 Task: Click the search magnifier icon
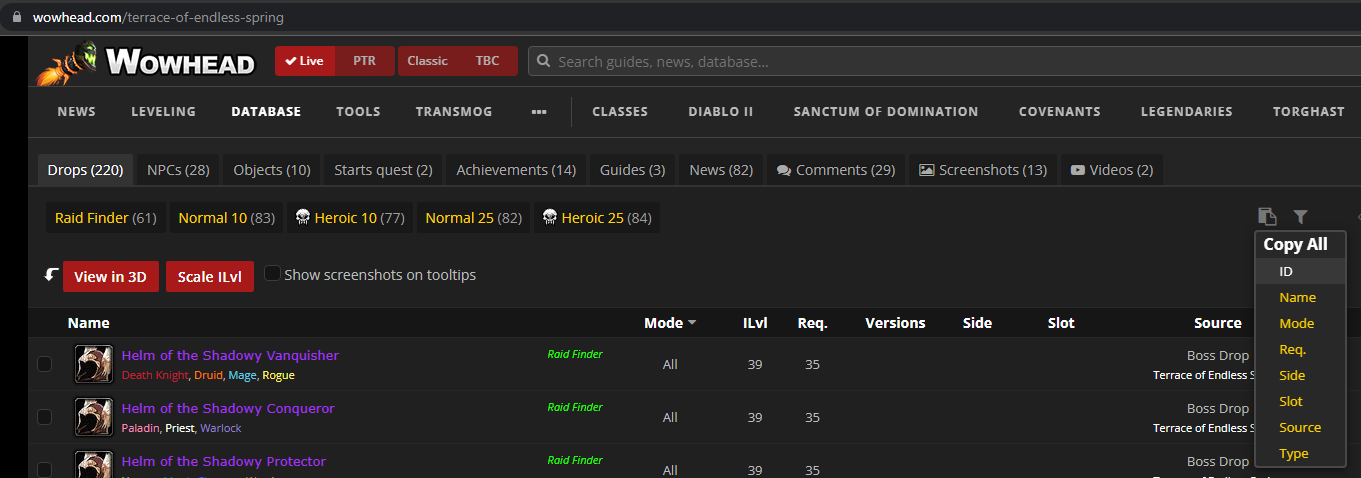tap(543, 61)
